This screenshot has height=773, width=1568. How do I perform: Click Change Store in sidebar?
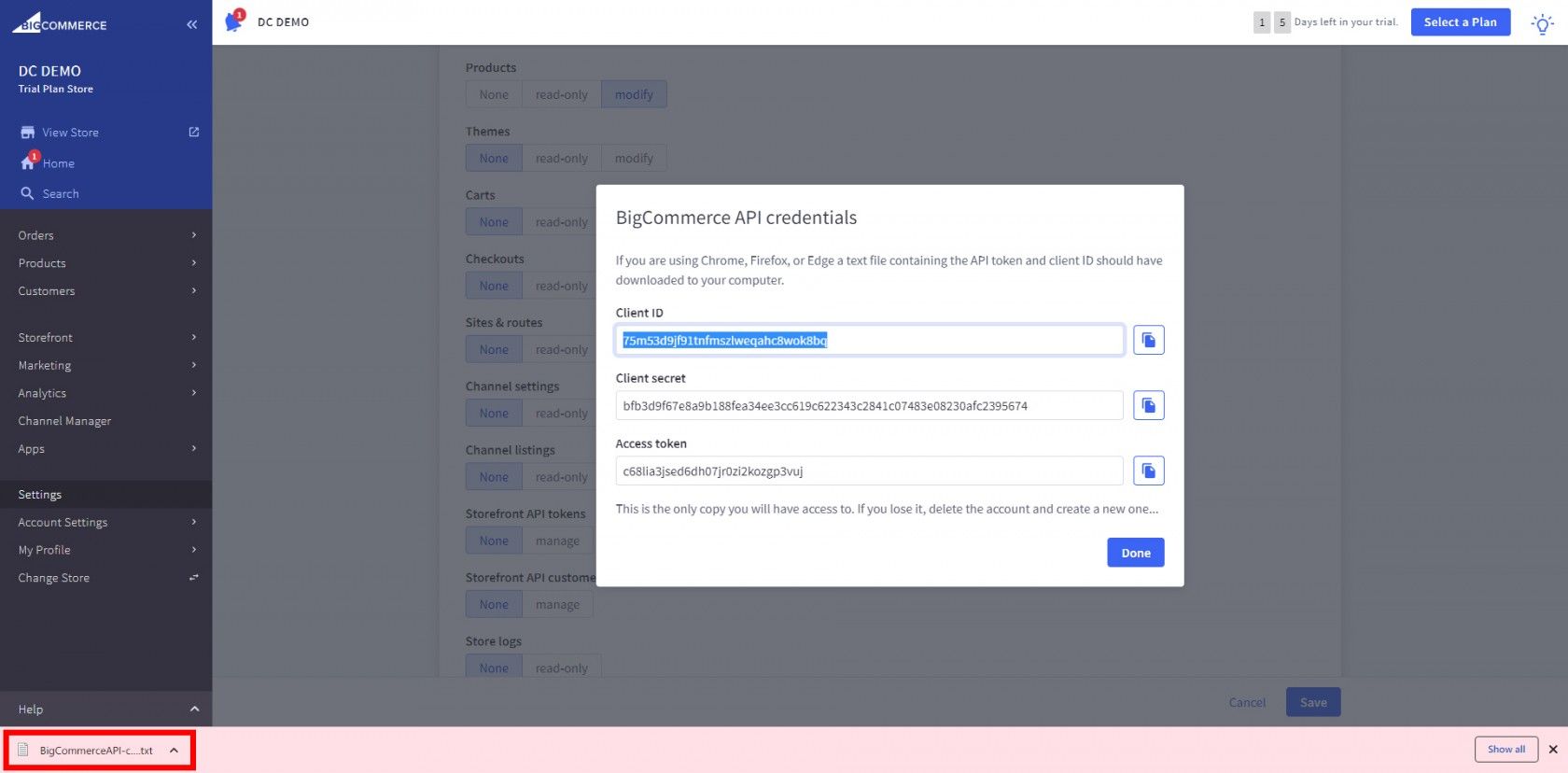click(x=54, y=578)
